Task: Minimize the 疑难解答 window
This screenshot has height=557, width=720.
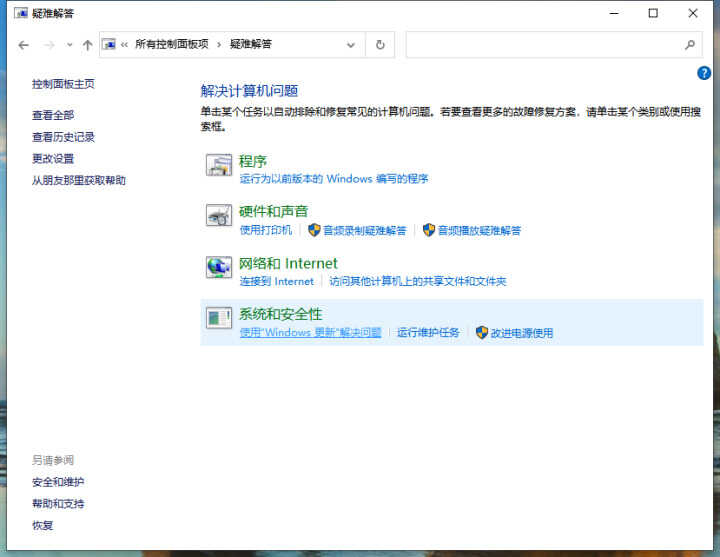Action: click(x=614, y=13)
